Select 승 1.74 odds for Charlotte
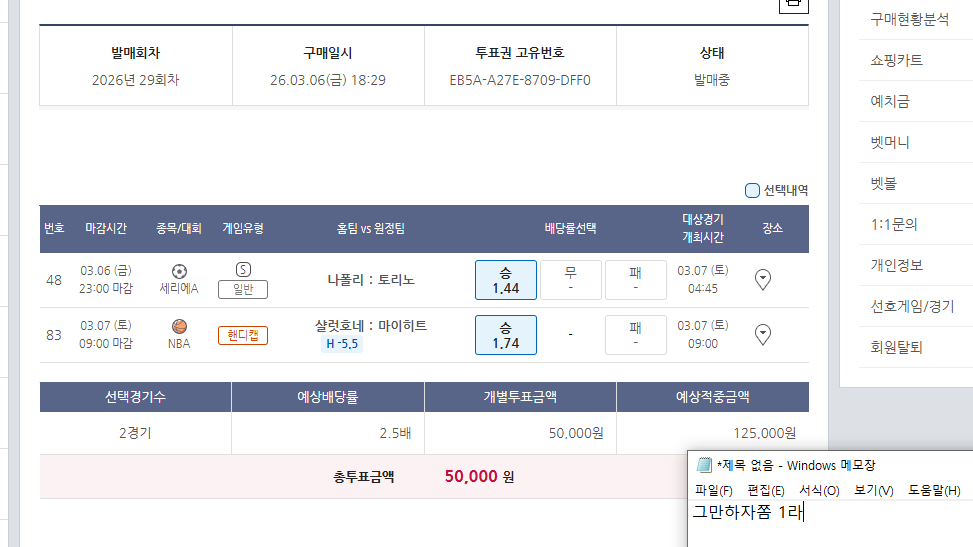 (505, 335)
